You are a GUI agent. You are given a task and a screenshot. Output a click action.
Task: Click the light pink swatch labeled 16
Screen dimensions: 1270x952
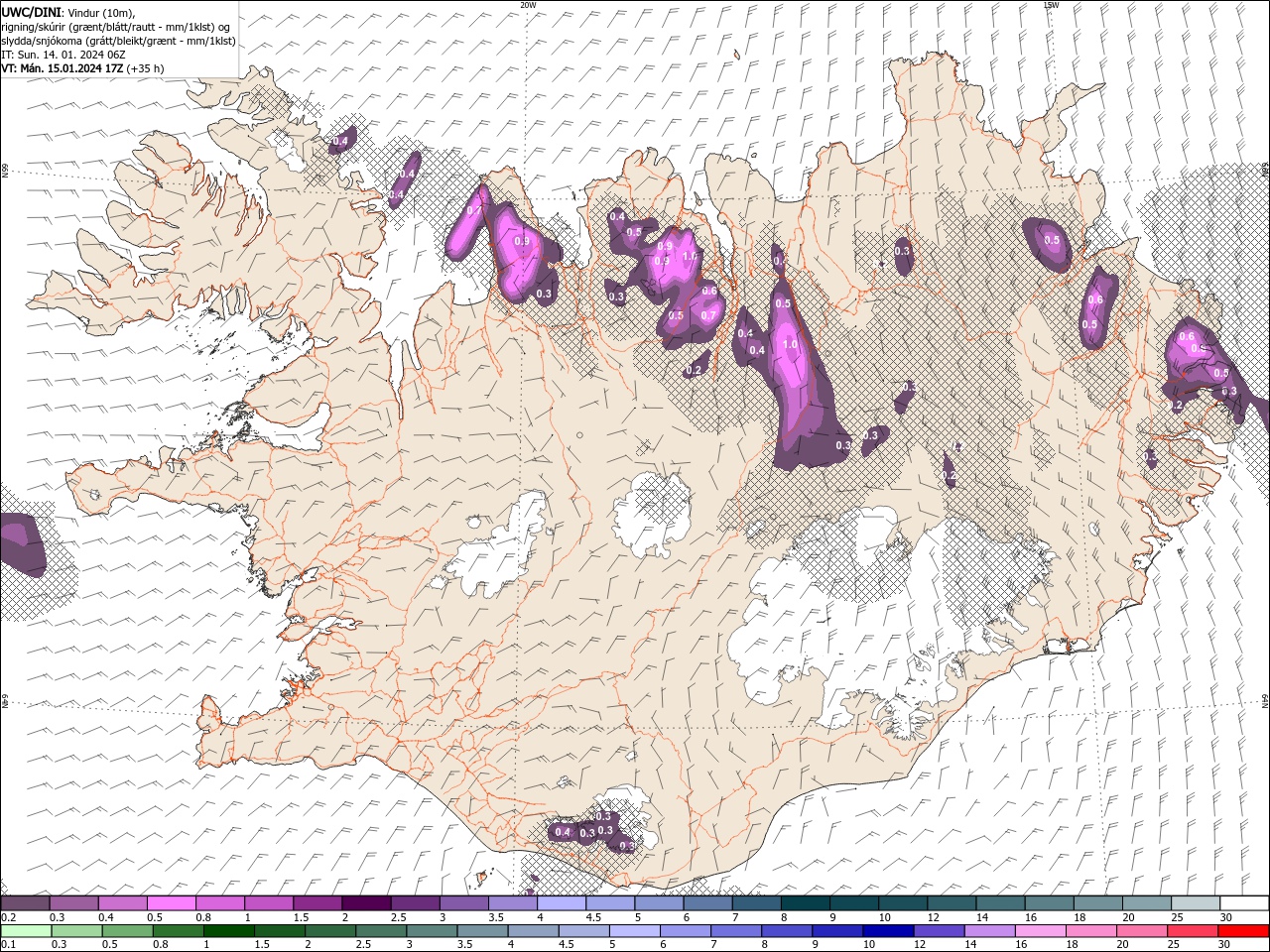click(x=1042, y=931)
